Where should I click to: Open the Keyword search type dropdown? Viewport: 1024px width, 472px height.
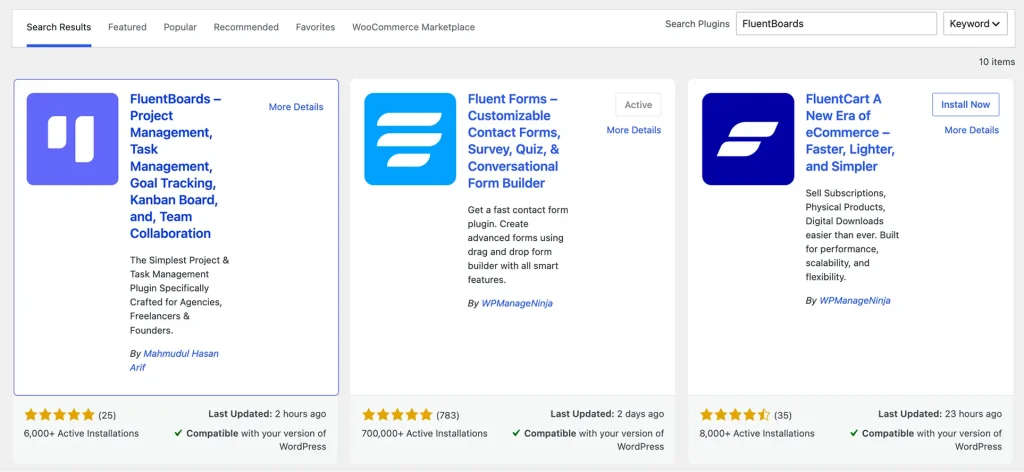(975, 24)
